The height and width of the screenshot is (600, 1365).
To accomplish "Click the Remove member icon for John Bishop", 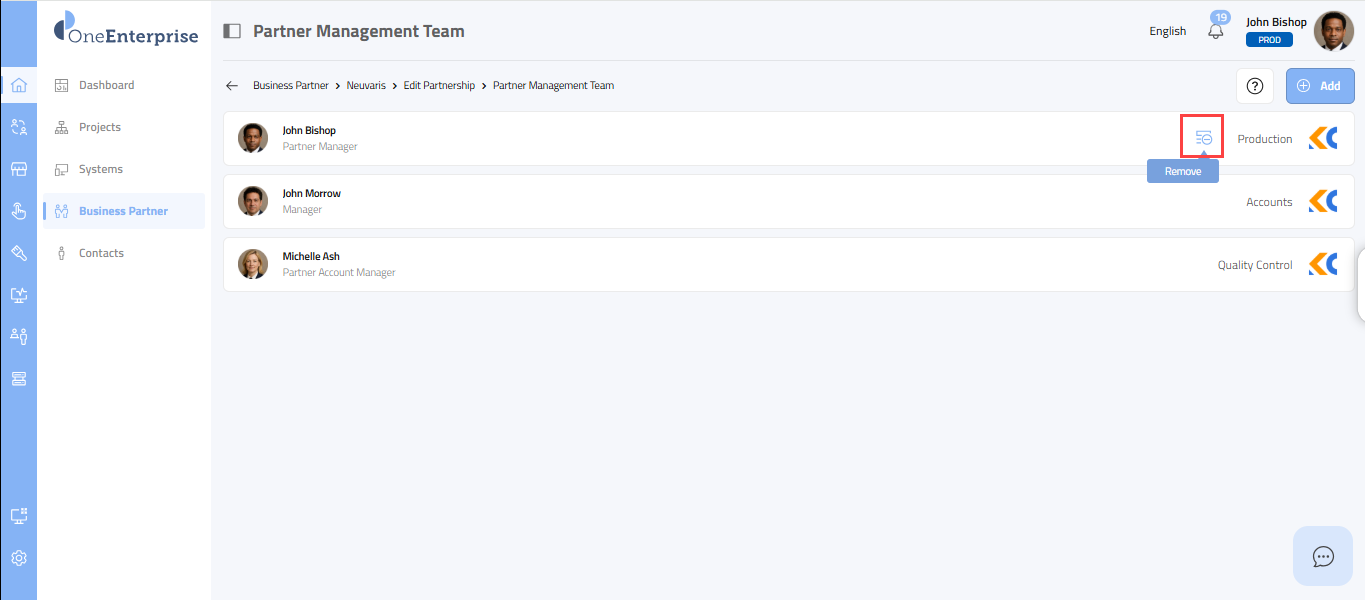I will click(x=1203, y=138).
